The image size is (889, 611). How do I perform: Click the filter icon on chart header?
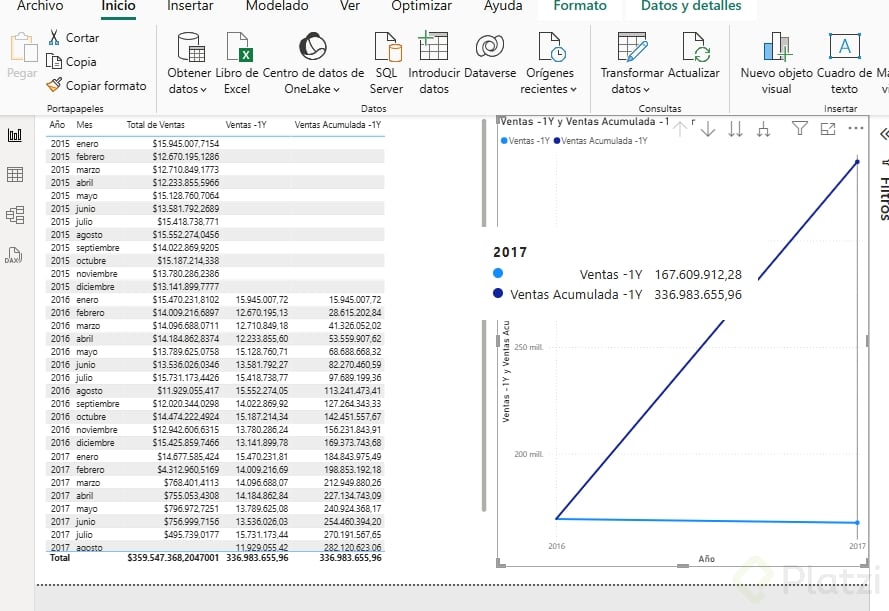[x=799, y=128]
